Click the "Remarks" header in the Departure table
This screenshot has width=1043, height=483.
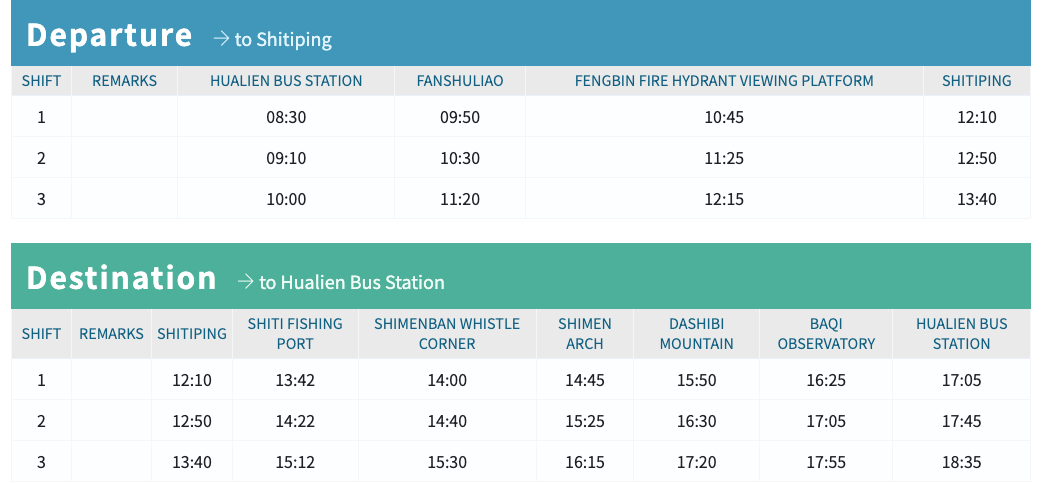[124, 81]
